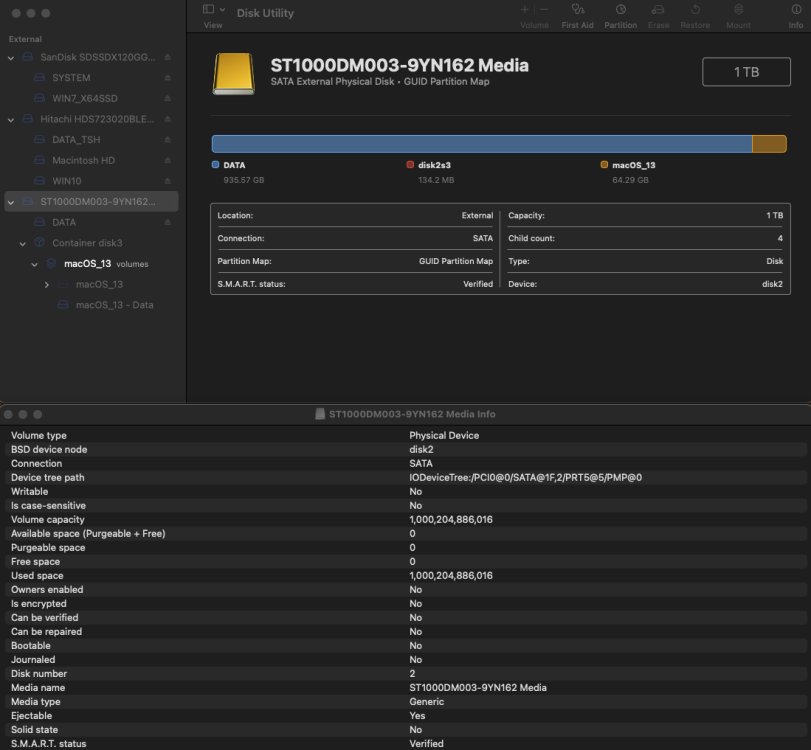Click the Mount toolbar icon
The image size is (811, 750).
(739, 9)
